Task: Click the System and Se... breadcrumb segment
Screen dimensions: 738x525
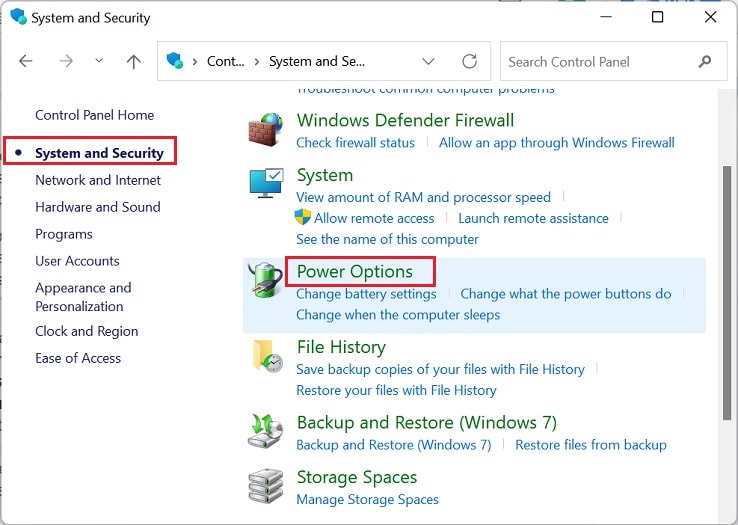Action: coord(317,61)
